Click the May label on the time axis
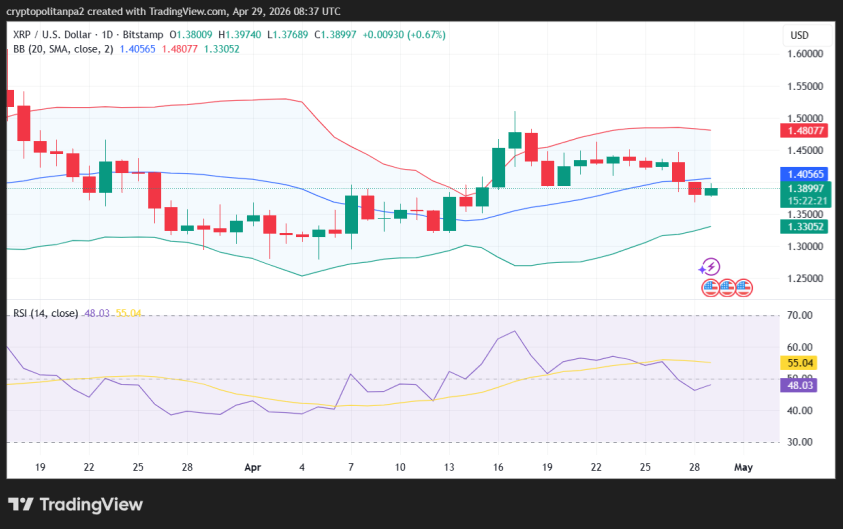Screen dimensions: 843x529 click(x=743, y=467)
